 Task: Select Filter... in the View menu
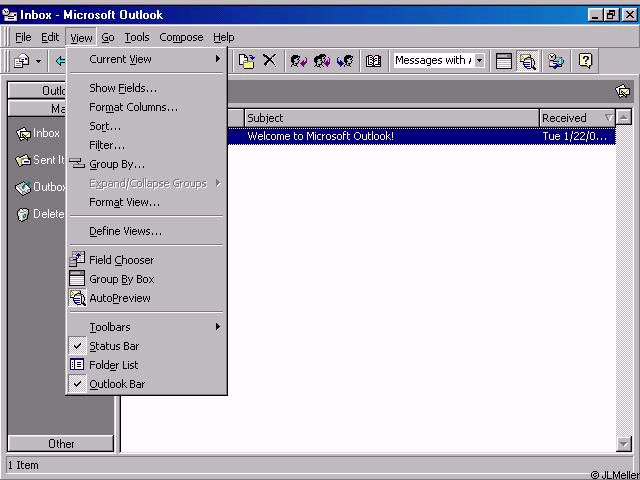pyautogui.click(x=147, y=145)
